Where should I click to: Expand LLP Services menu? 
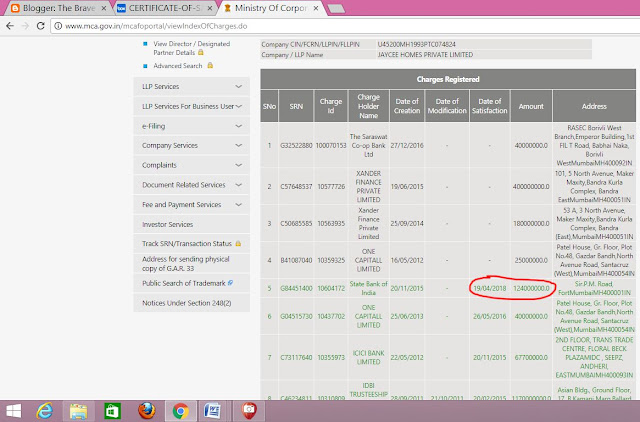(x=191, y=87)
